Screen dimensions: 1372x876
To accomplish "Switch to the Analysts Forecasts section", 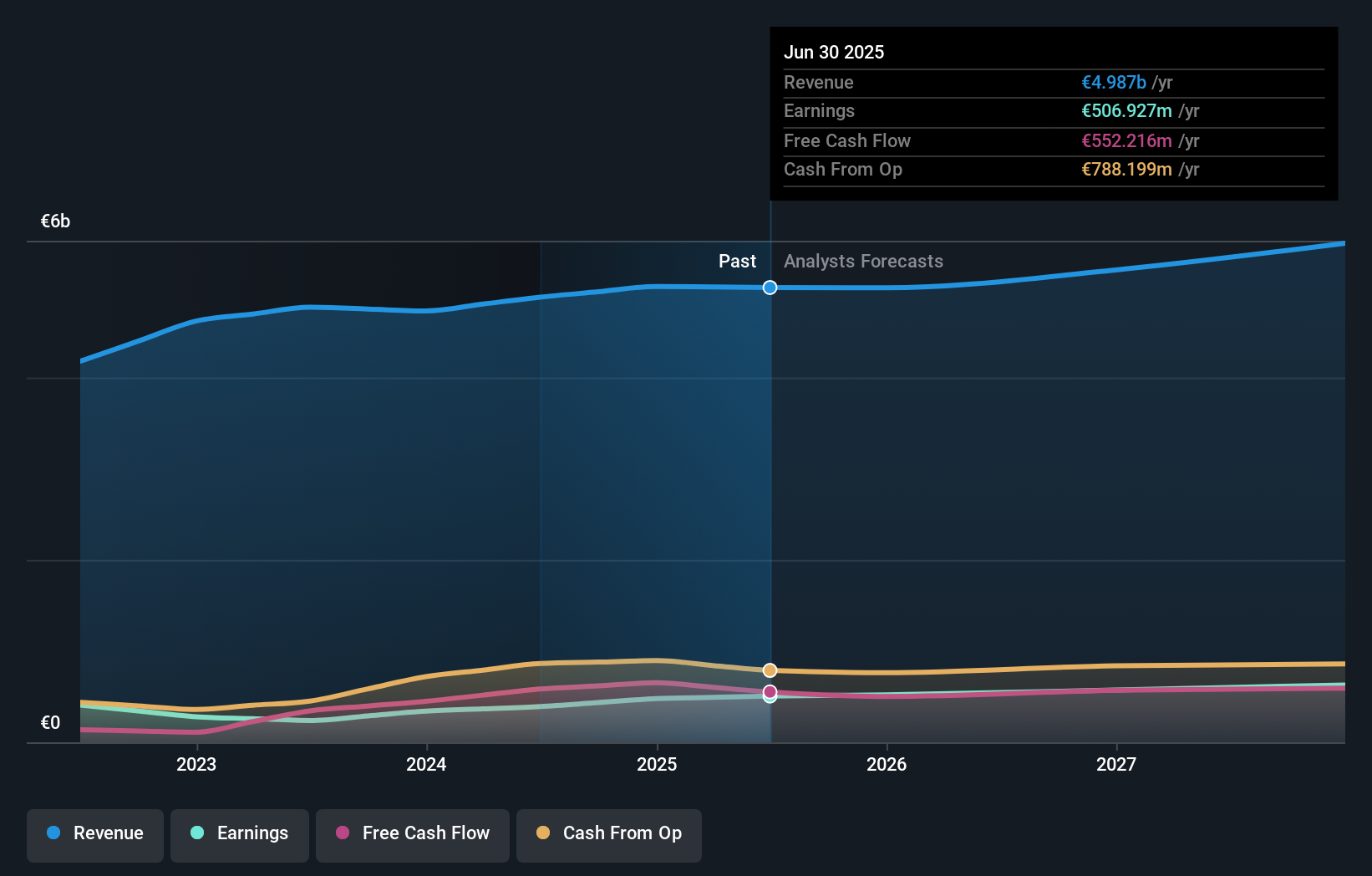I will coord(863,261).
